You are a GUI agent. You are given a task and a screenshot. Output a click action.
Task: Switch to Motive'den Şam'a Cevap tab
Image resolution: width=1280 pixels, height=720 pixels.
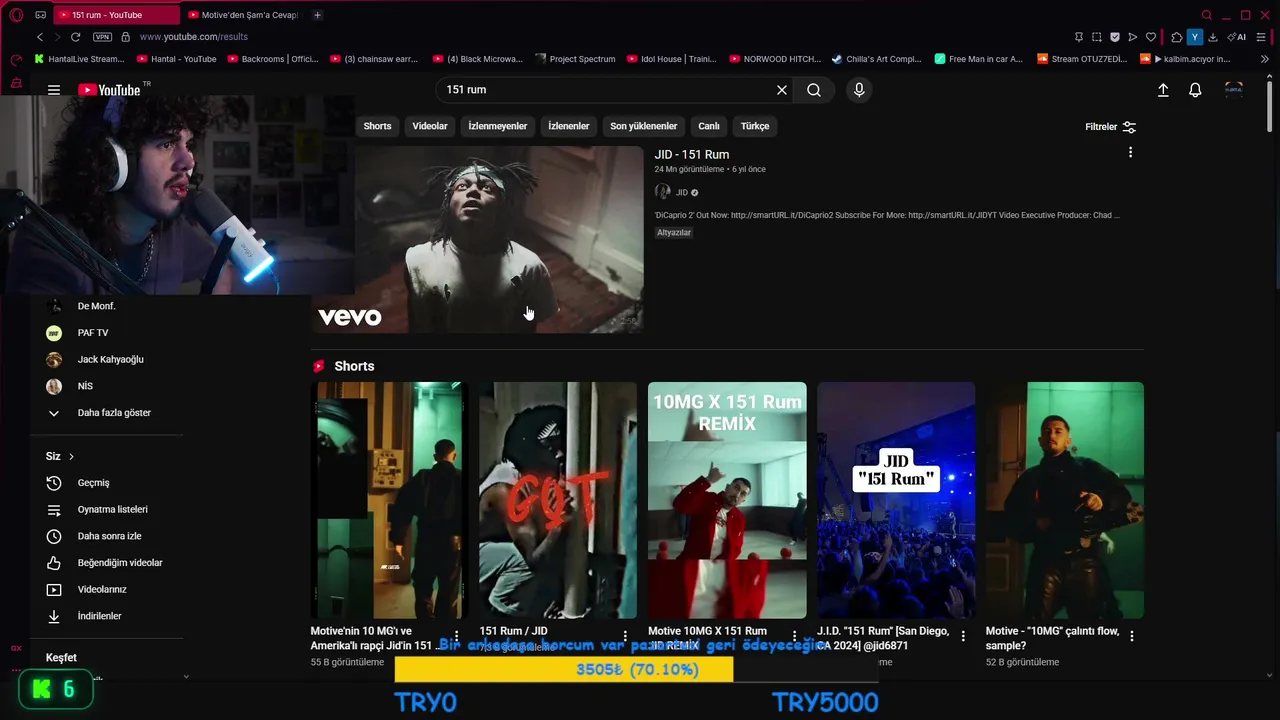point(244,15)
